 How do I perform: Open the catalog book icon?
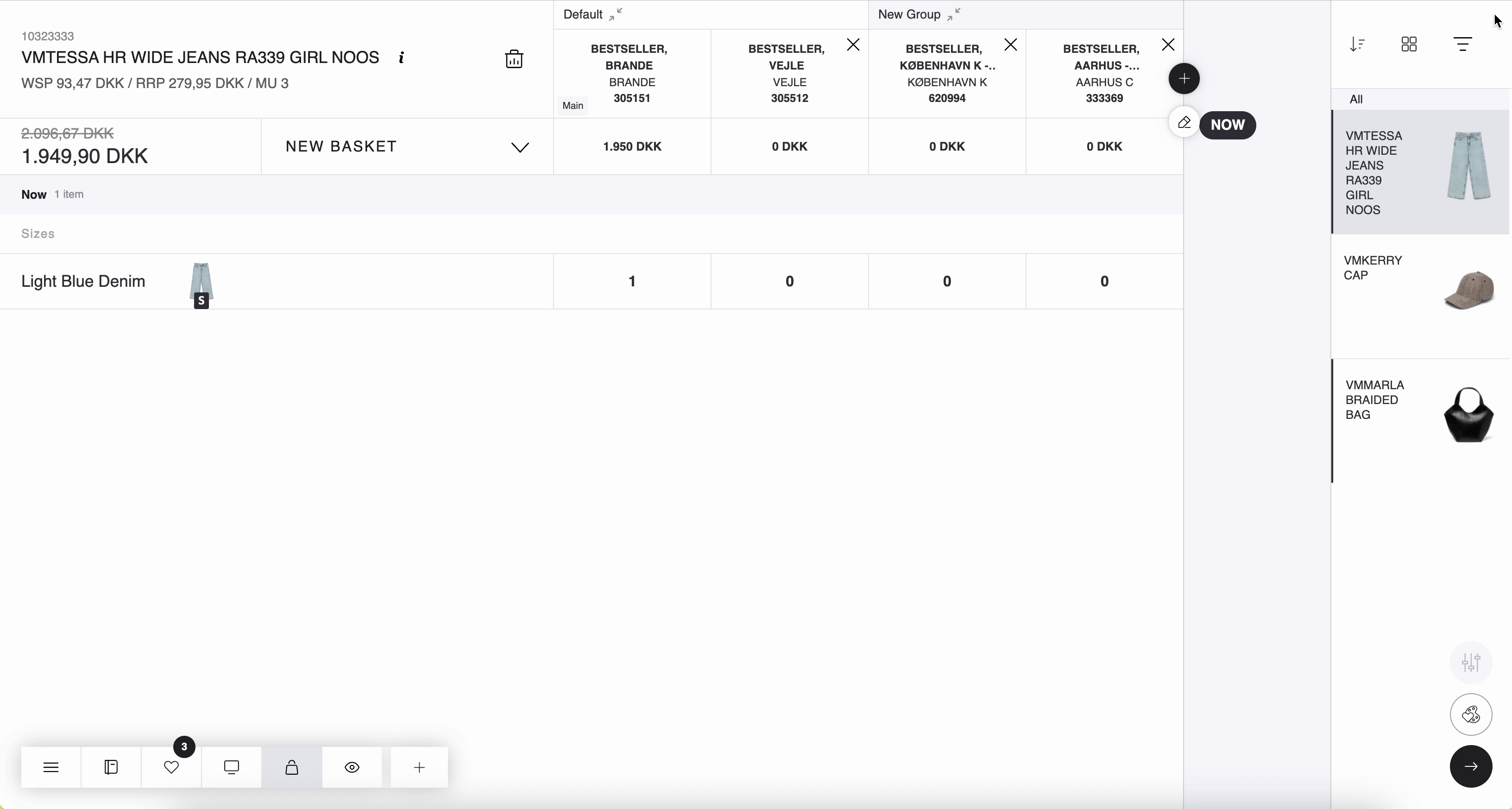click(111, 767)
